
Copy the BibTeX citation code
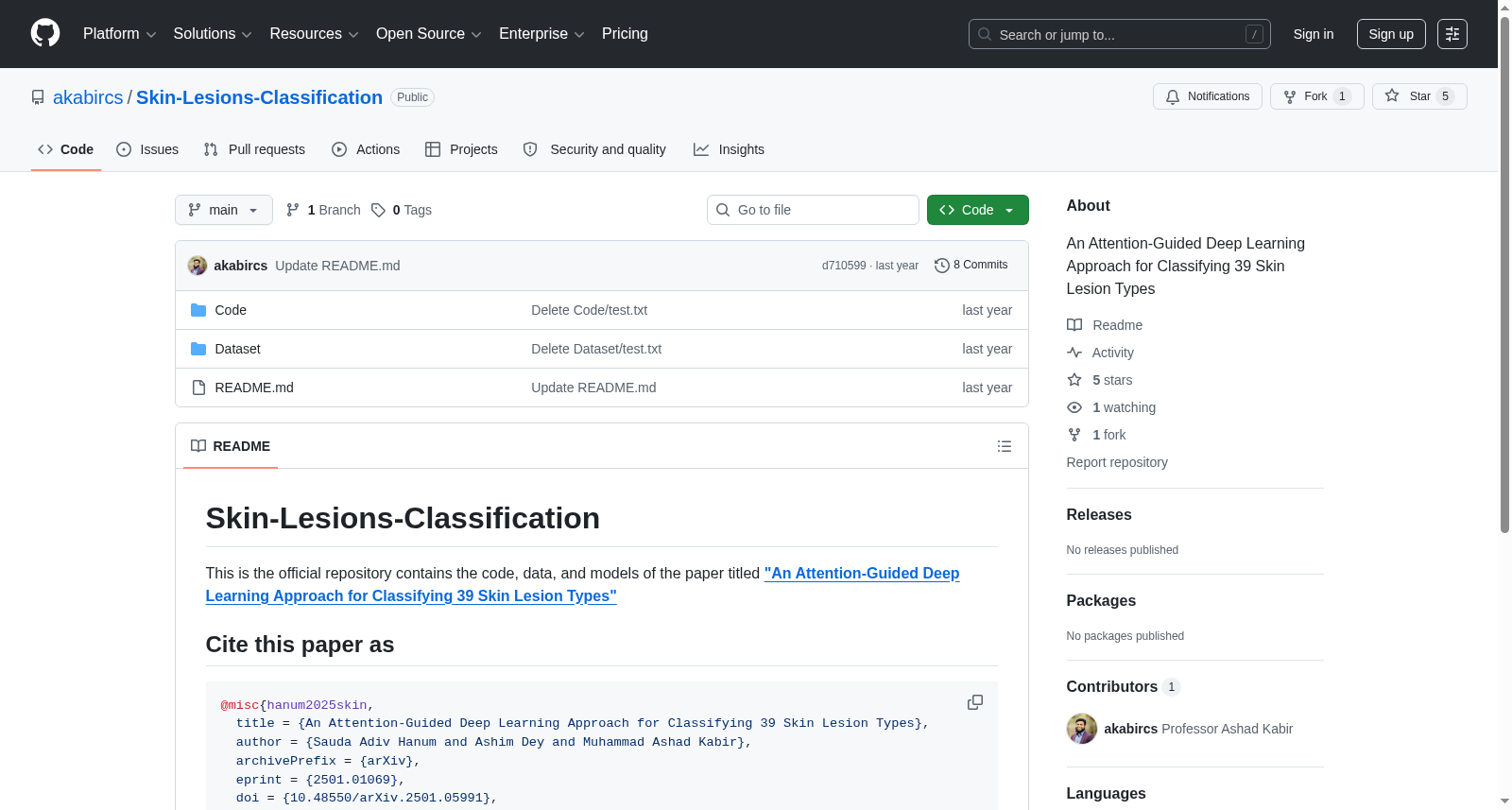tap(975, 703)
